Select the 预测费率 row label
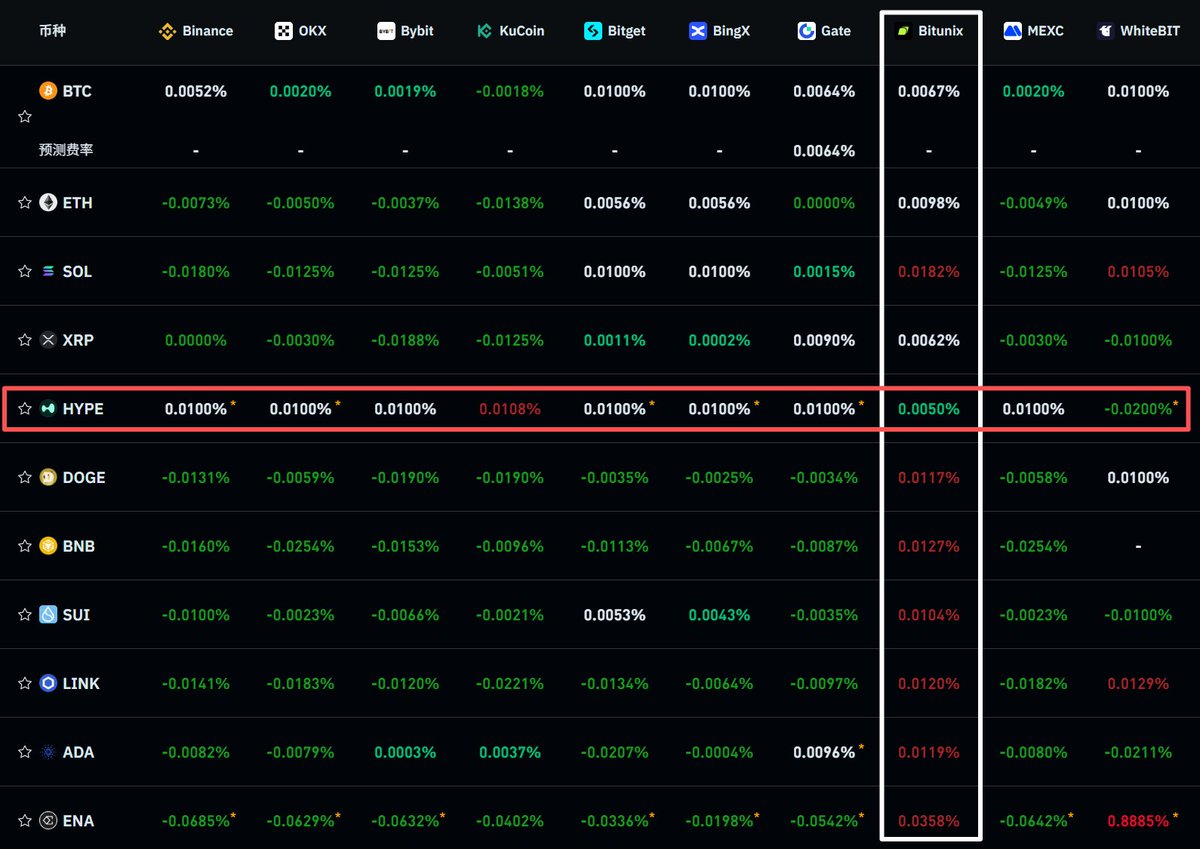This screenshot has width=1200, height=849. tap(66, 150)
